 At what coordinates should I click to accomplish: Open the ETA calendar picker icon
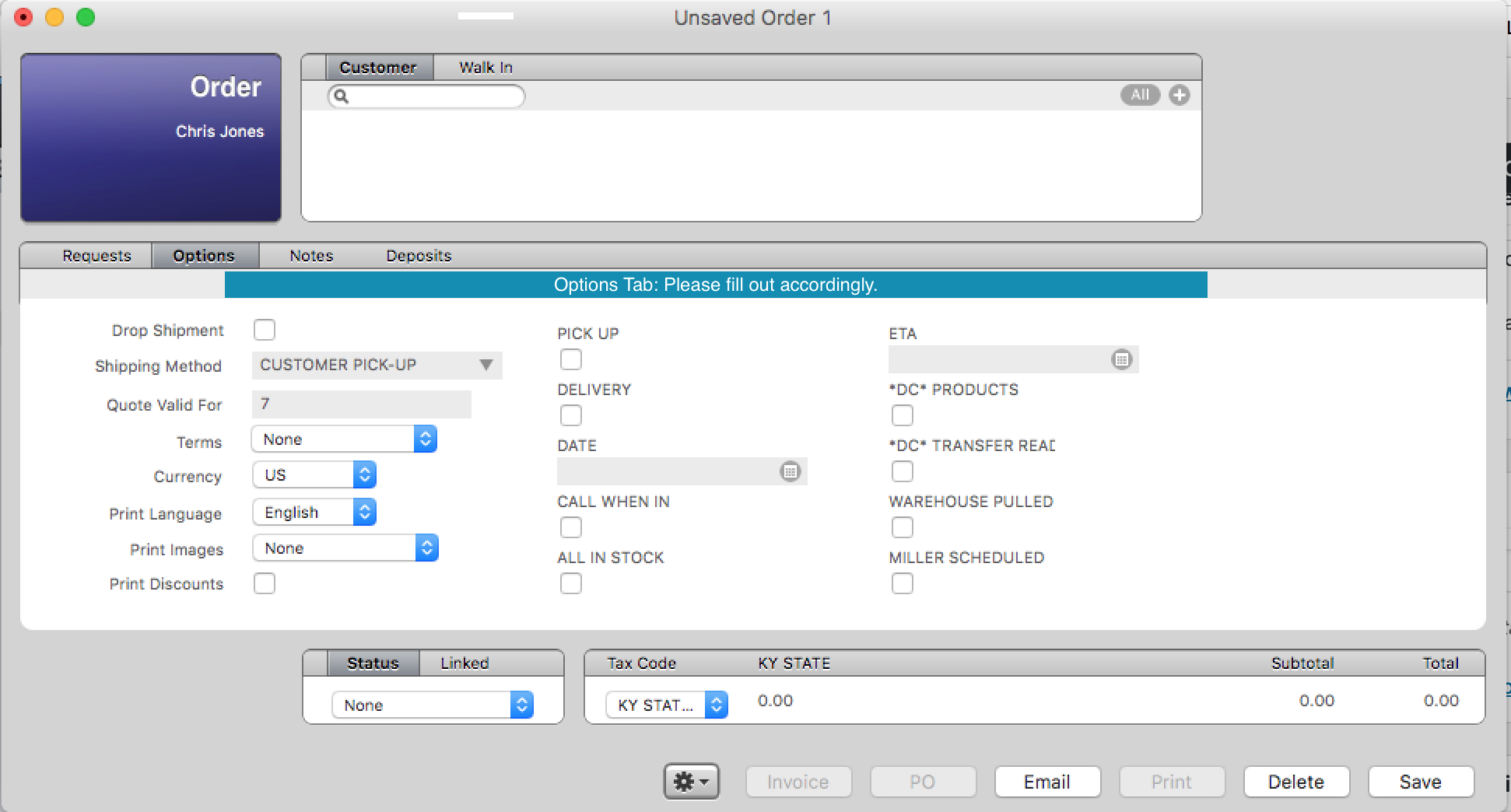(x=1121, y=359)
